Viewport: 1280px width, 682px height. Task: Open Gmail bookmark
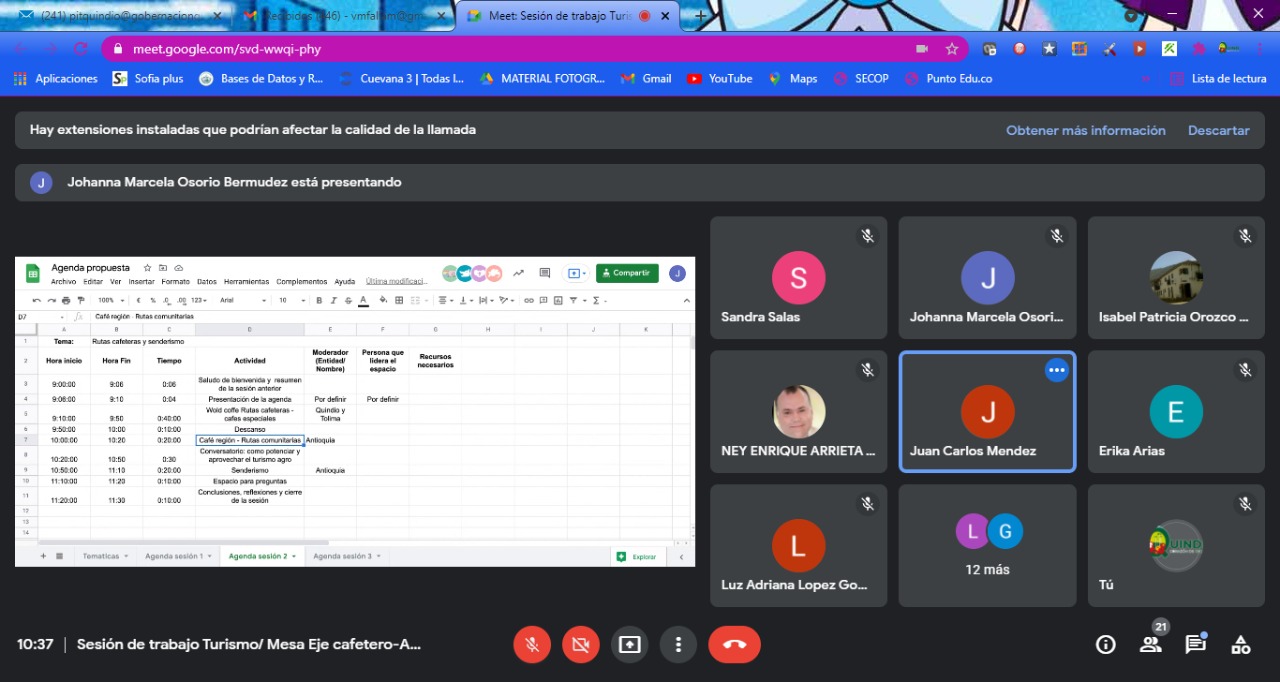646,78
